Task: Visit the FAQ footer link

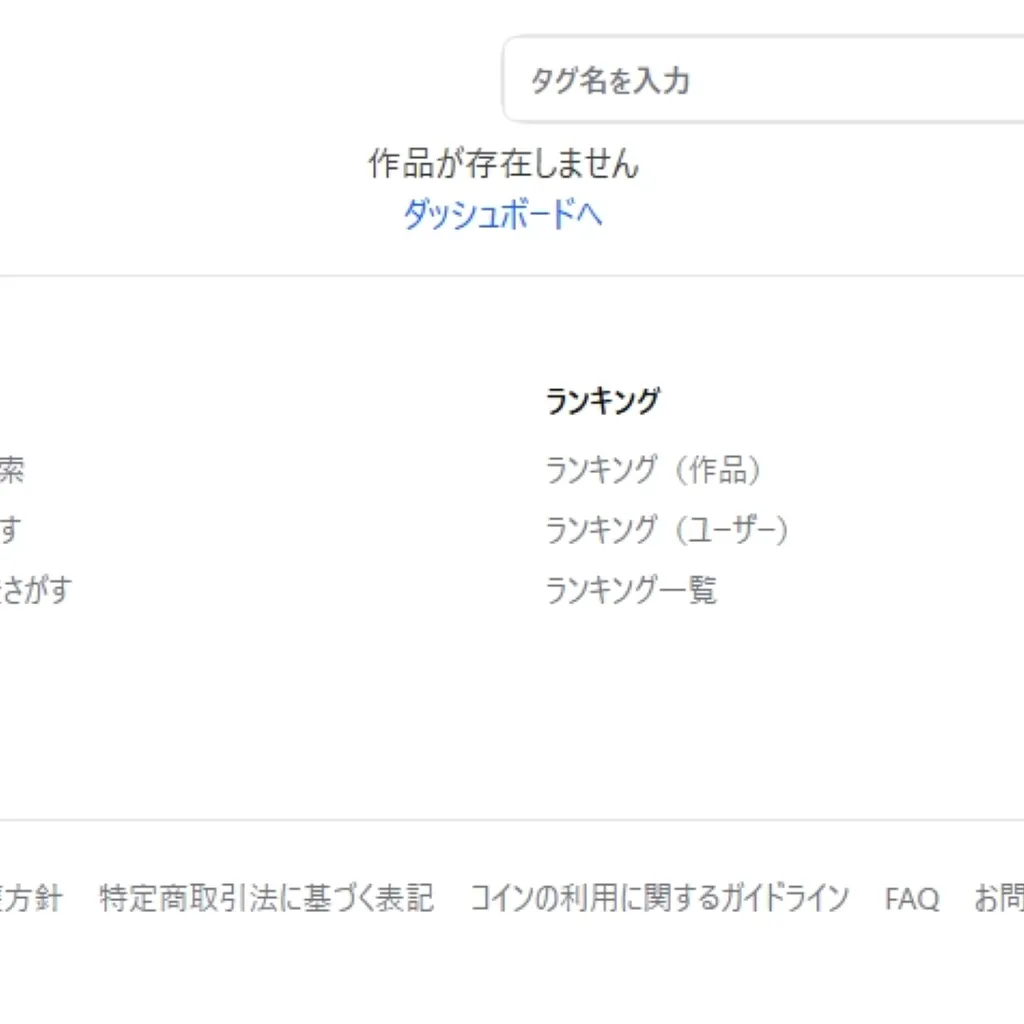Action: coord(912,899)
